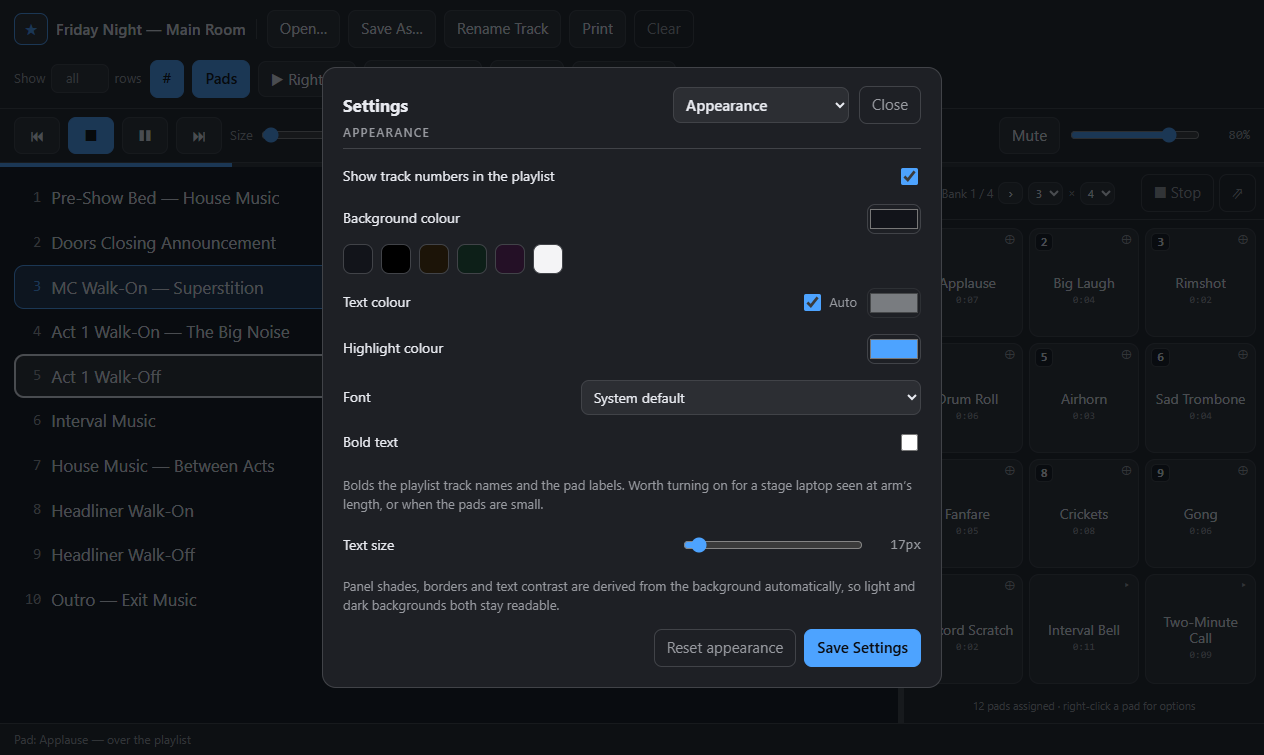
Task: Mute the master output
Action: click(x=1029, y=135)
